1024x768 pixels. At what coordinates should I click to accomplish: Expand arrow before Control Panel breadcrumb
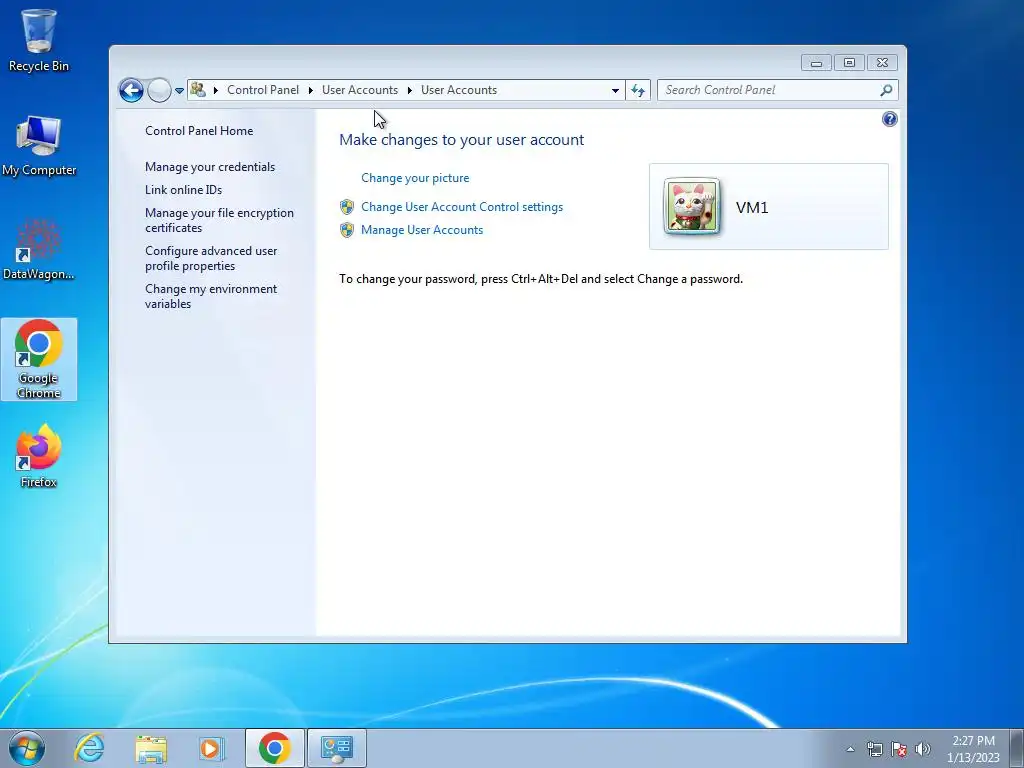(216, 90)
